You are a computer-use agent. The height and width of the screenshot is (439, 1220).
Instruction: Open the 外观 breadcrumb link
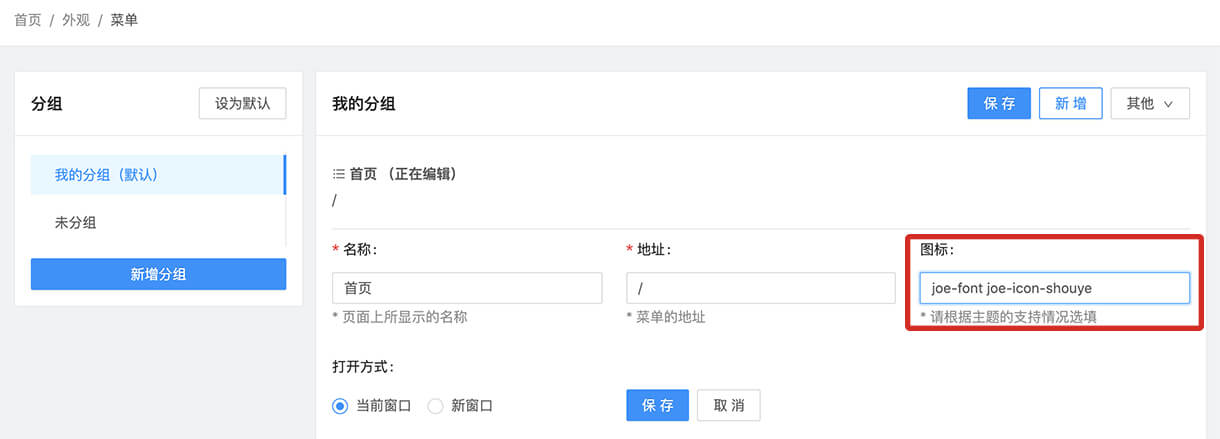(x=76, y=19)
